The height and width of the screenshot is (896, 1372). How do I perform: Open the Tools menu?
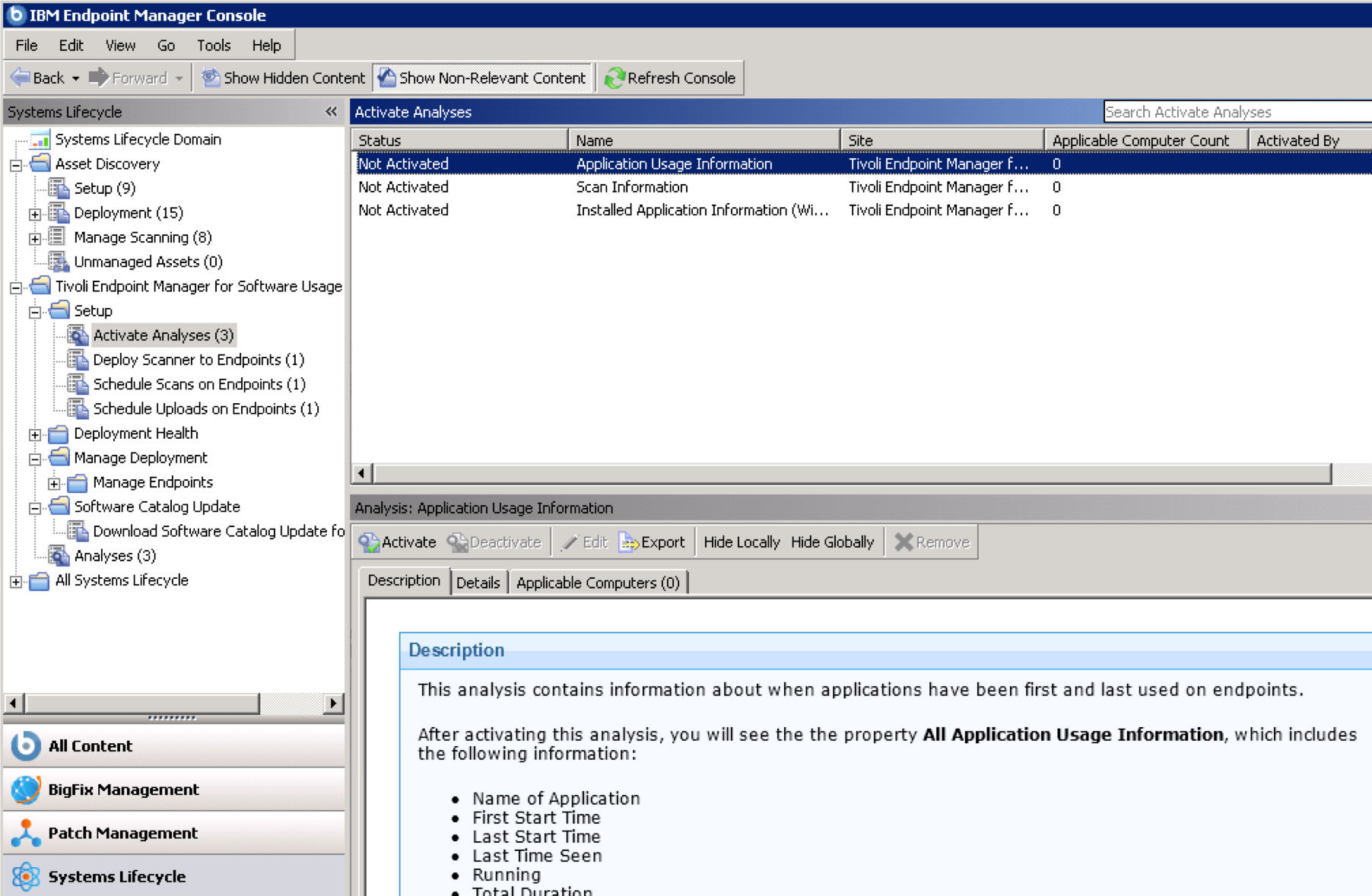[213, 46]
